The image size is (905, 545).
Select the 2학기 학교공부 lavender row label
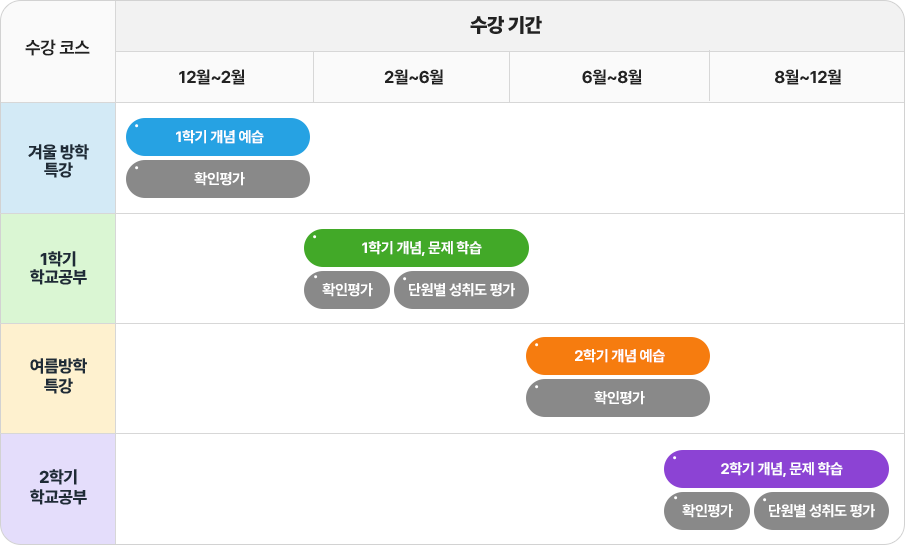[x=58, y=489]
